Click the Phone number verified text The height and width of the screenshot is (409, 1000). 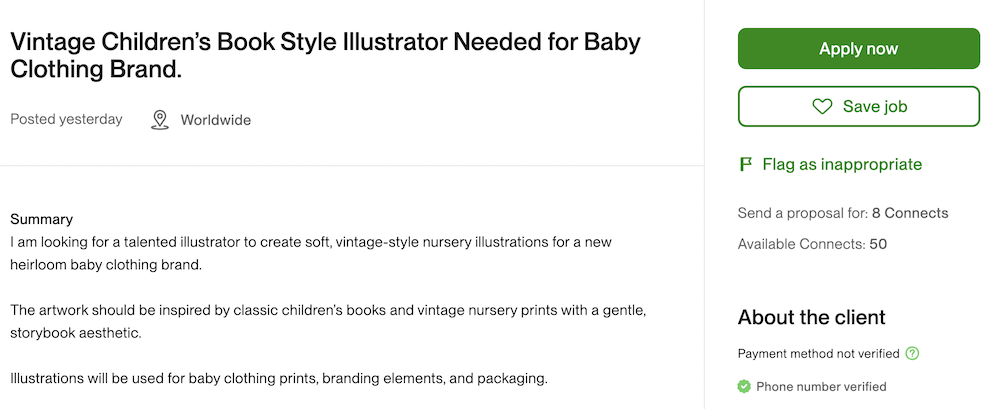(x=821, y=386)
